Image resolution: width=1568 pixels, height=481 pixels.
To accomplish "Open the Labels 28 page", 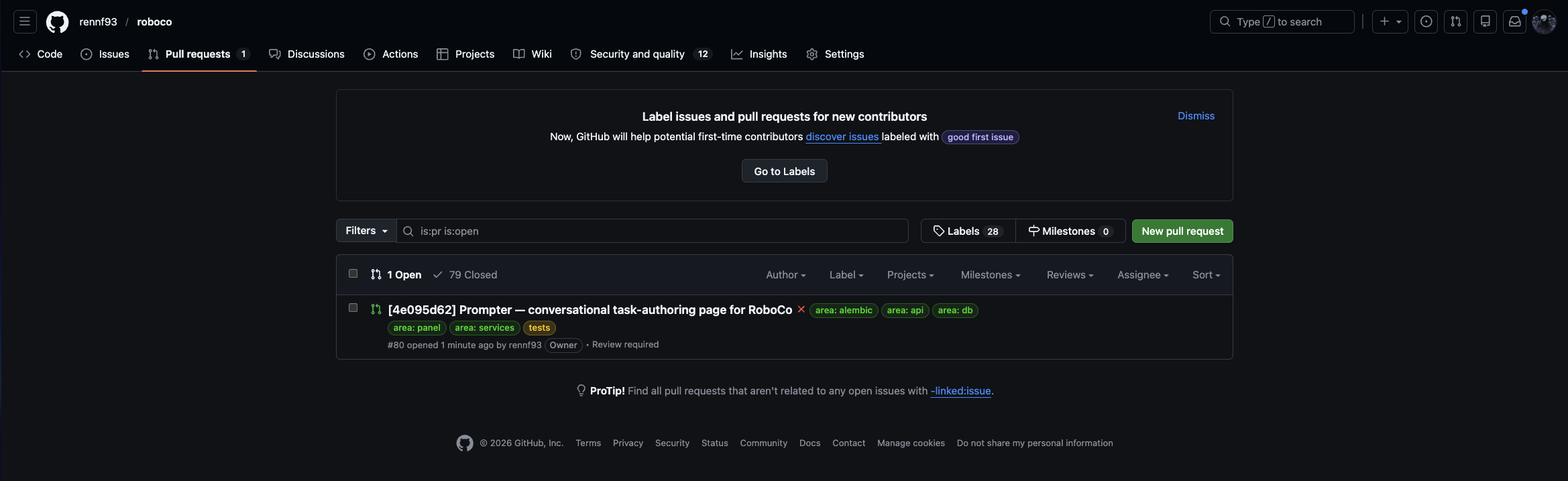I will (968, 231).
